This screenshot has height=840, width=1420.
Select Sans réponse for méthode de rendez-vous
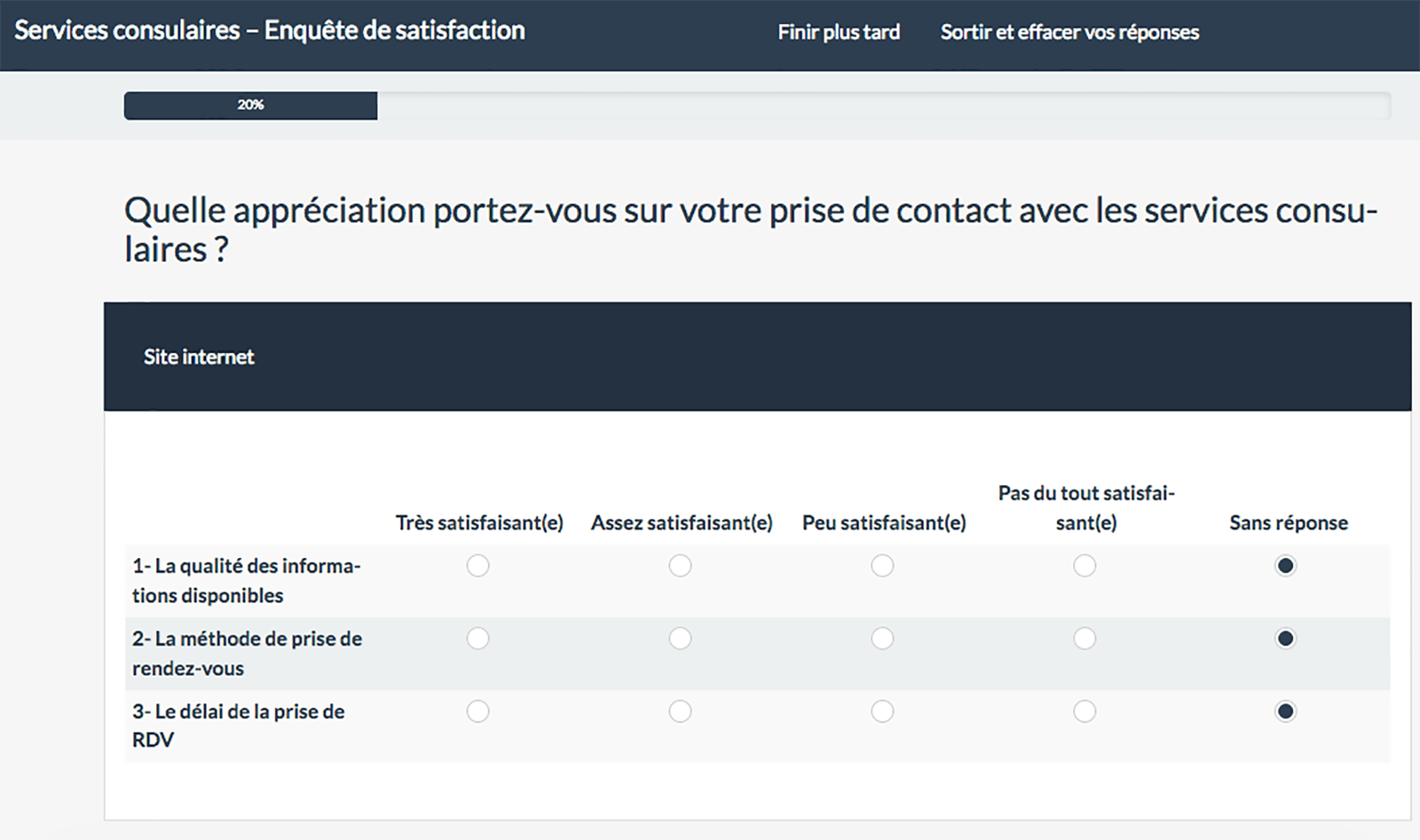[x=1285, y=639]
